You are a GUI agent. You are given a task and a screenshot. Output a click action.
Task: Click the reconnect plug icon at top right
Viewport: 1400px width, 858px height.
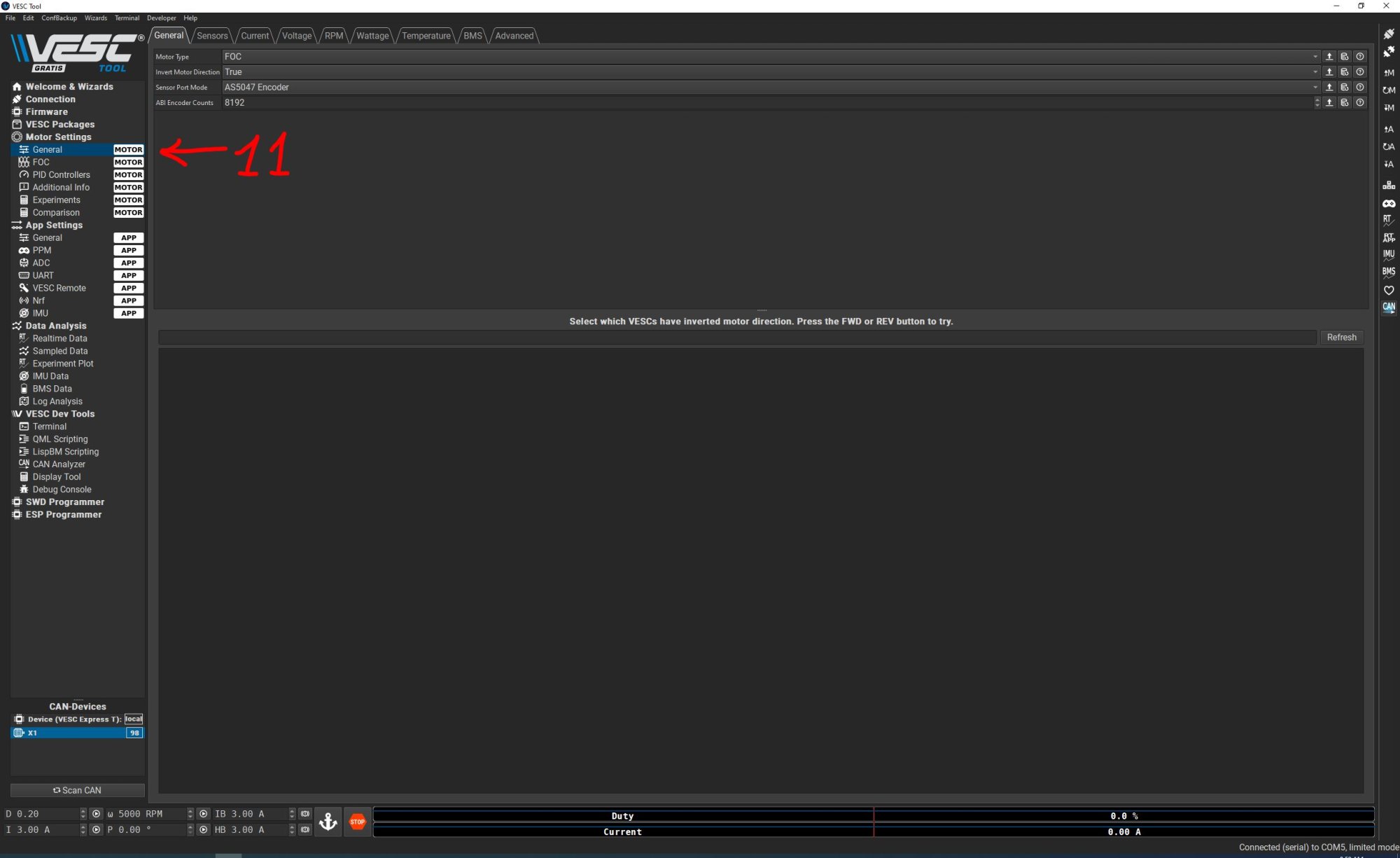point(1389,34)
